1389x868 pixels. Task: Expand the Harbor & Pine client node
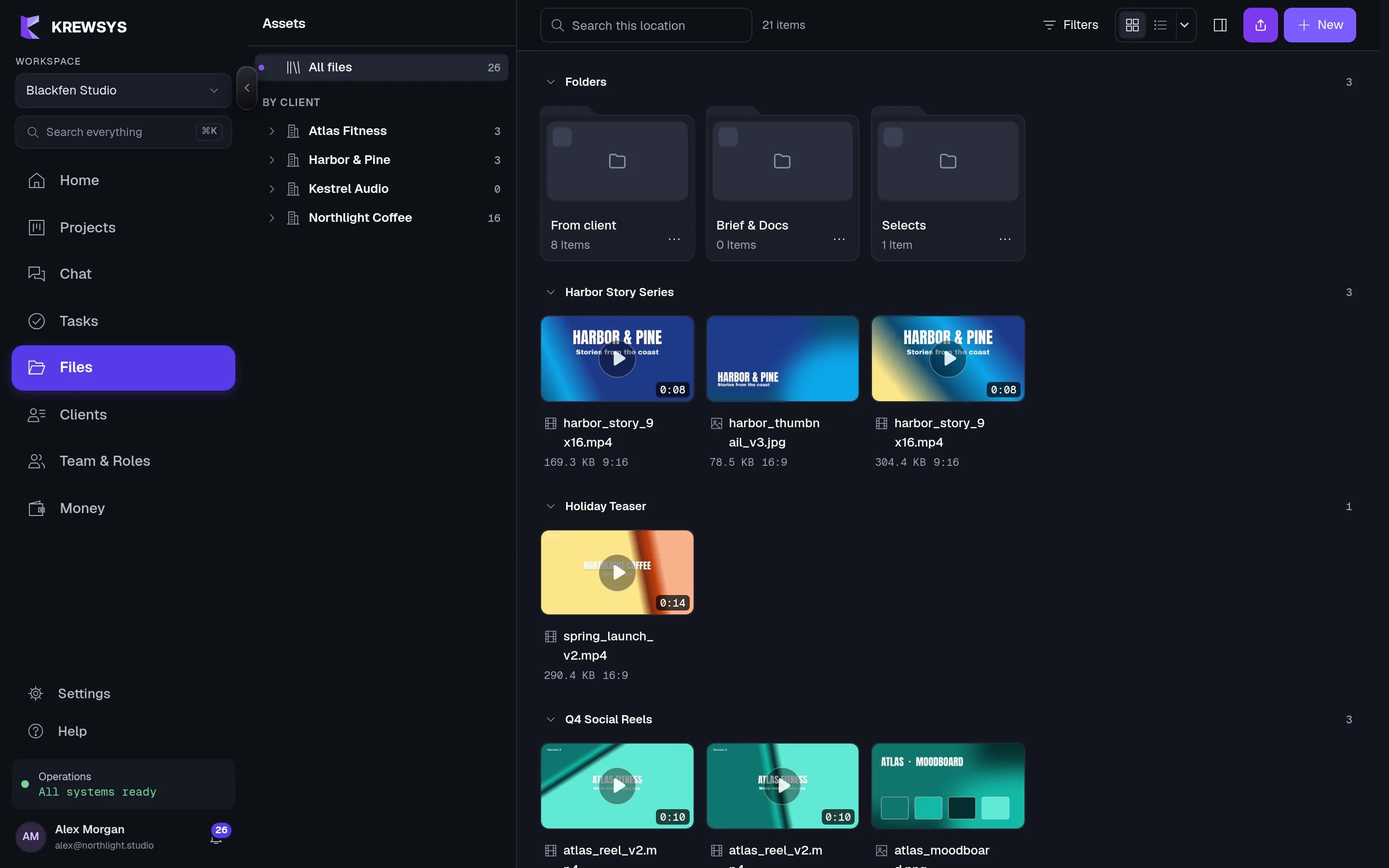pos(272,160)
